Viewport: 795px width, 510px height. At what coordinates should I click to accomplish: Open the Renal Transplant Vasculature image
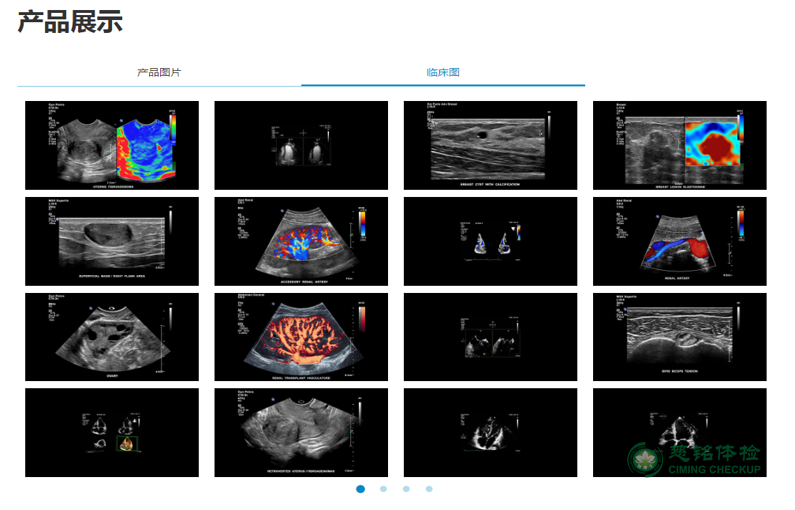click(x=301, y=337)
